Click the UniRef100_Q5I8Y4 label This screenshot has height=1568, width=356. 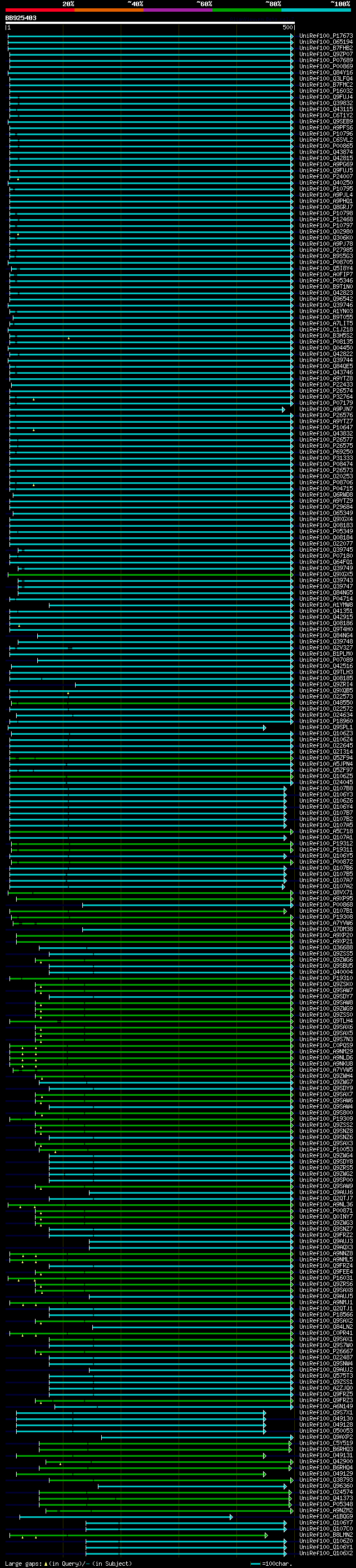coord(325,269)
